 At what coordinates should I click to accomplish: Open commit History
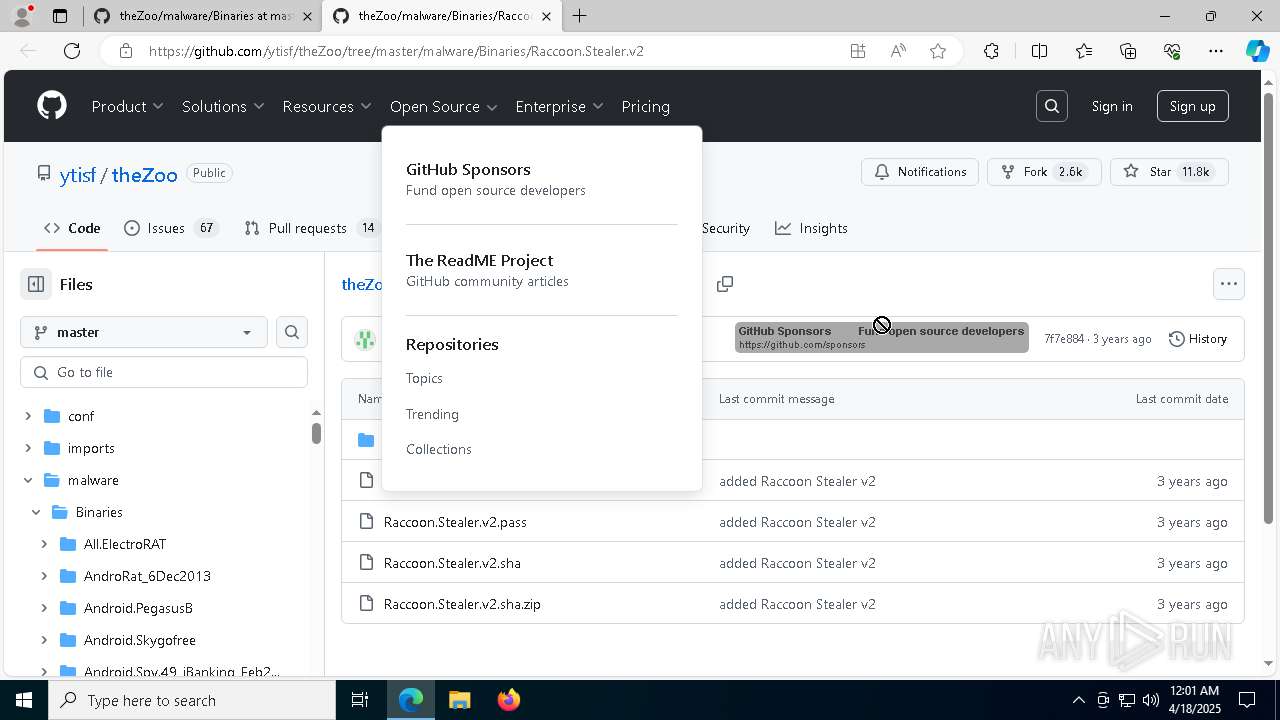tap(1198, 339)
